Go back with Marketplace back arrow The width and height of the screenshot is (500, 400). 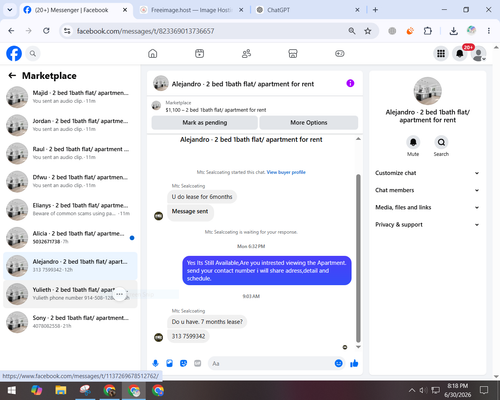pos(12,76)
